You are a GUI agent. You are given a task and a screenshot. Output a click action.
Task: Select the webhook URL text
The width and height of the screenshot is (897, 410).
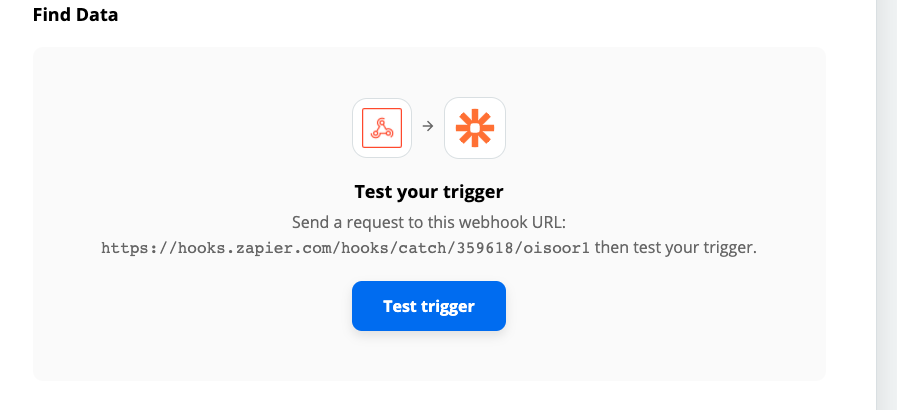(x=345, y=248)
